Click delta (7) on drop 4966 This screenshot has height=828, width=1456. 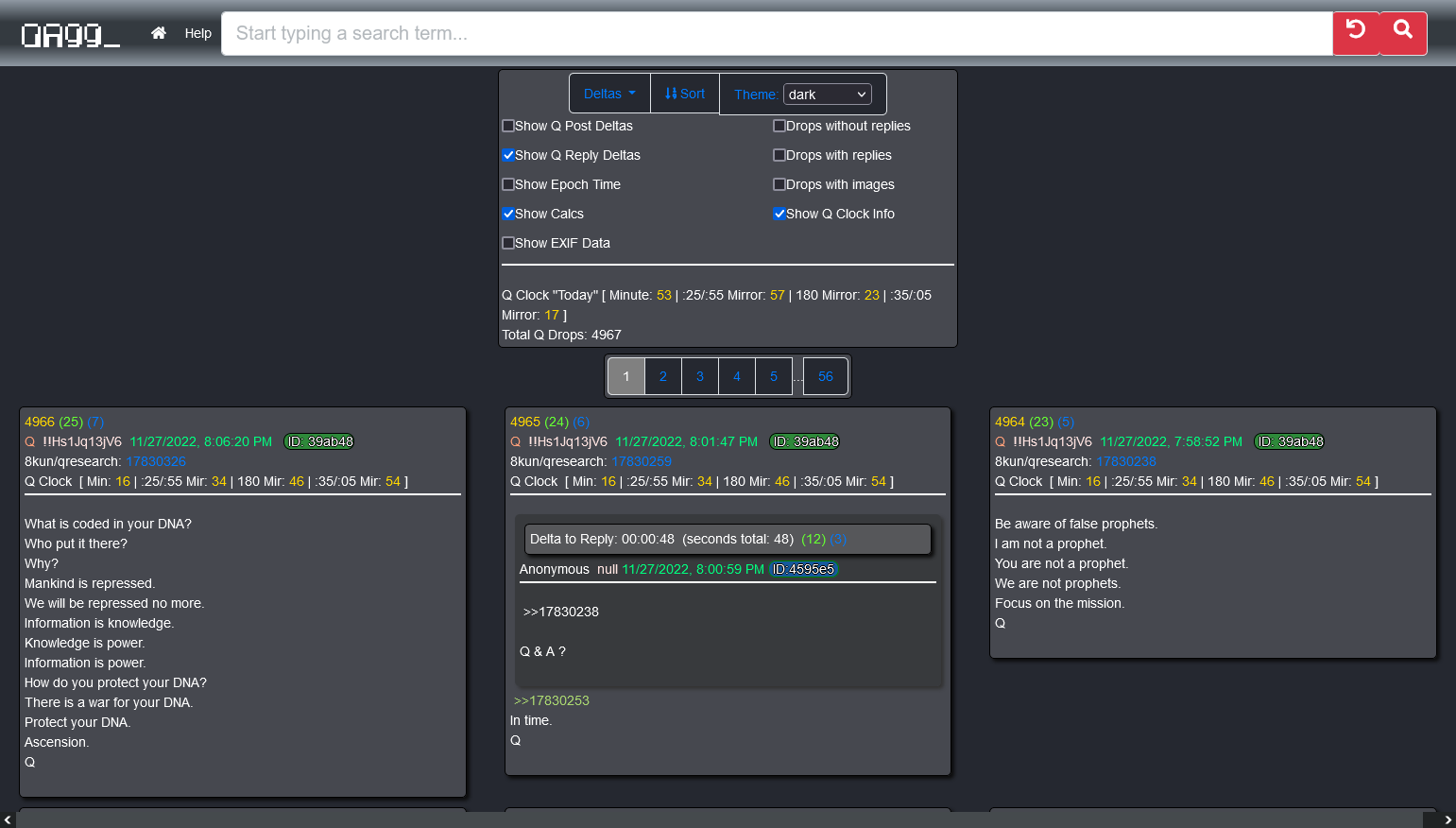(95, 422)
